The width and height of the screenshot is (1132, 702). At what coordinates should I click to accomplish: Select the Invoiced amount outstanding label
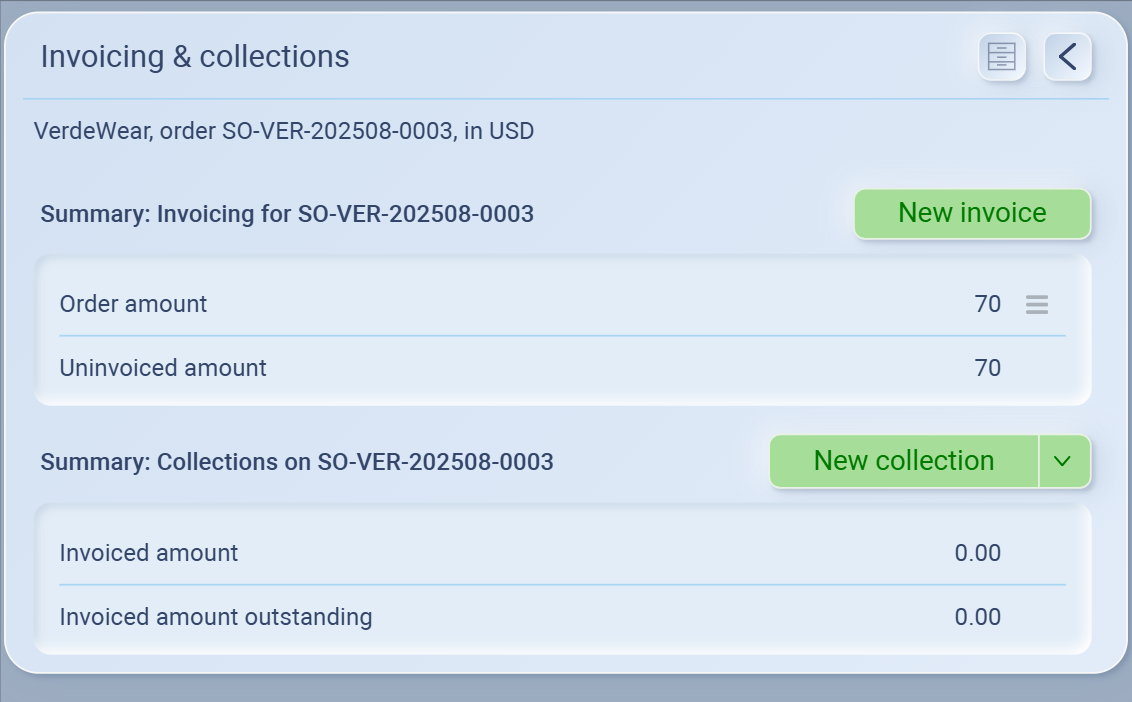pyautogui.click(x=216, y=617)
